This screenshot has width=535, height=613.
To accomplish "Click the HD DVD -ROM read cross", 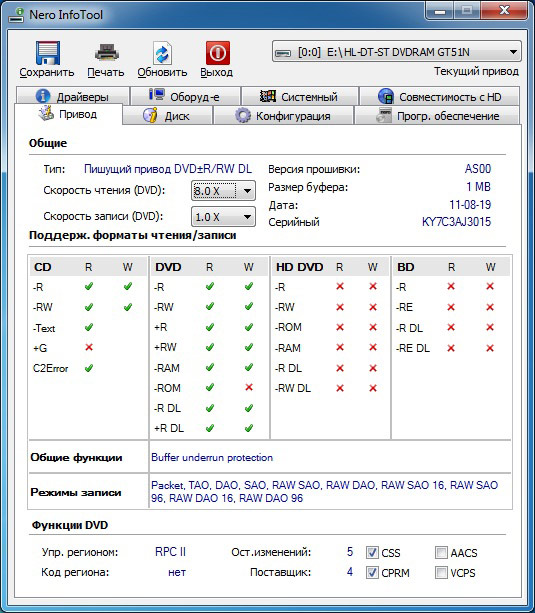I will point(340,327).
